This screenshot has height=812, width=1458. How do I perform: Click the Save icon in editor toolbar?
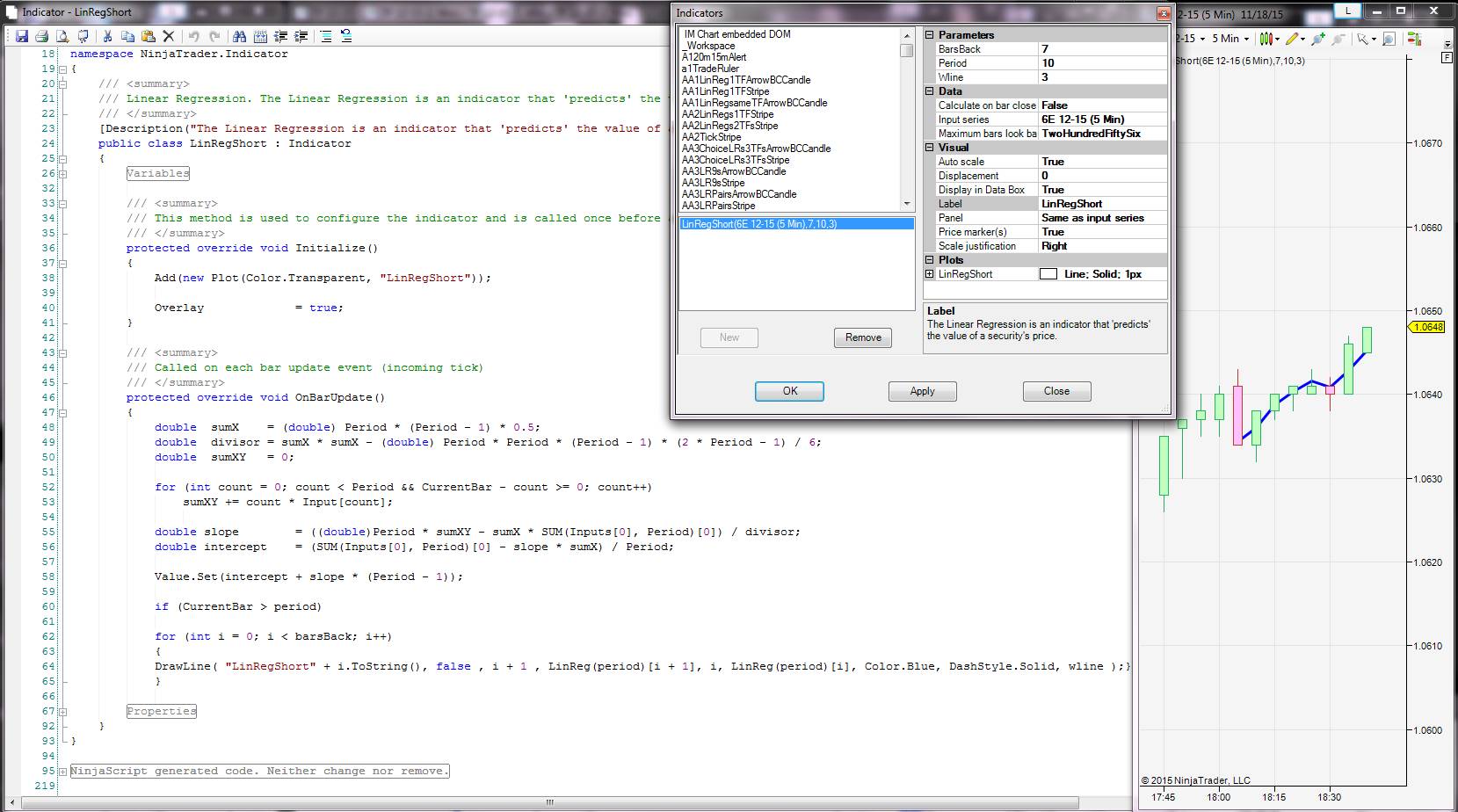[x=22, y=37]
